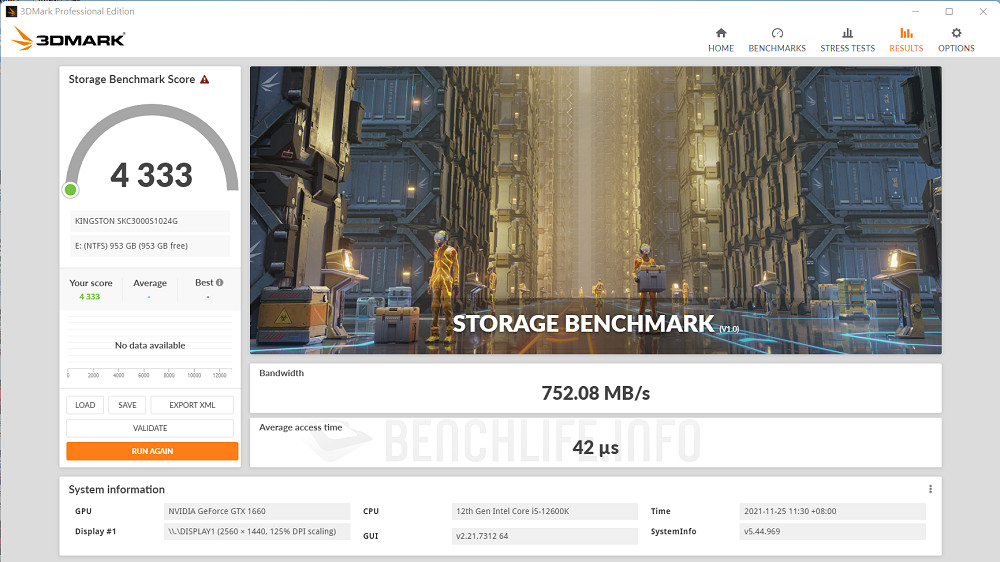The image size is (1000, 562).
Task: Click the 12th Gen Intel Core i5-12600K field
Action: pyautogui.click(x=545, y=511)
